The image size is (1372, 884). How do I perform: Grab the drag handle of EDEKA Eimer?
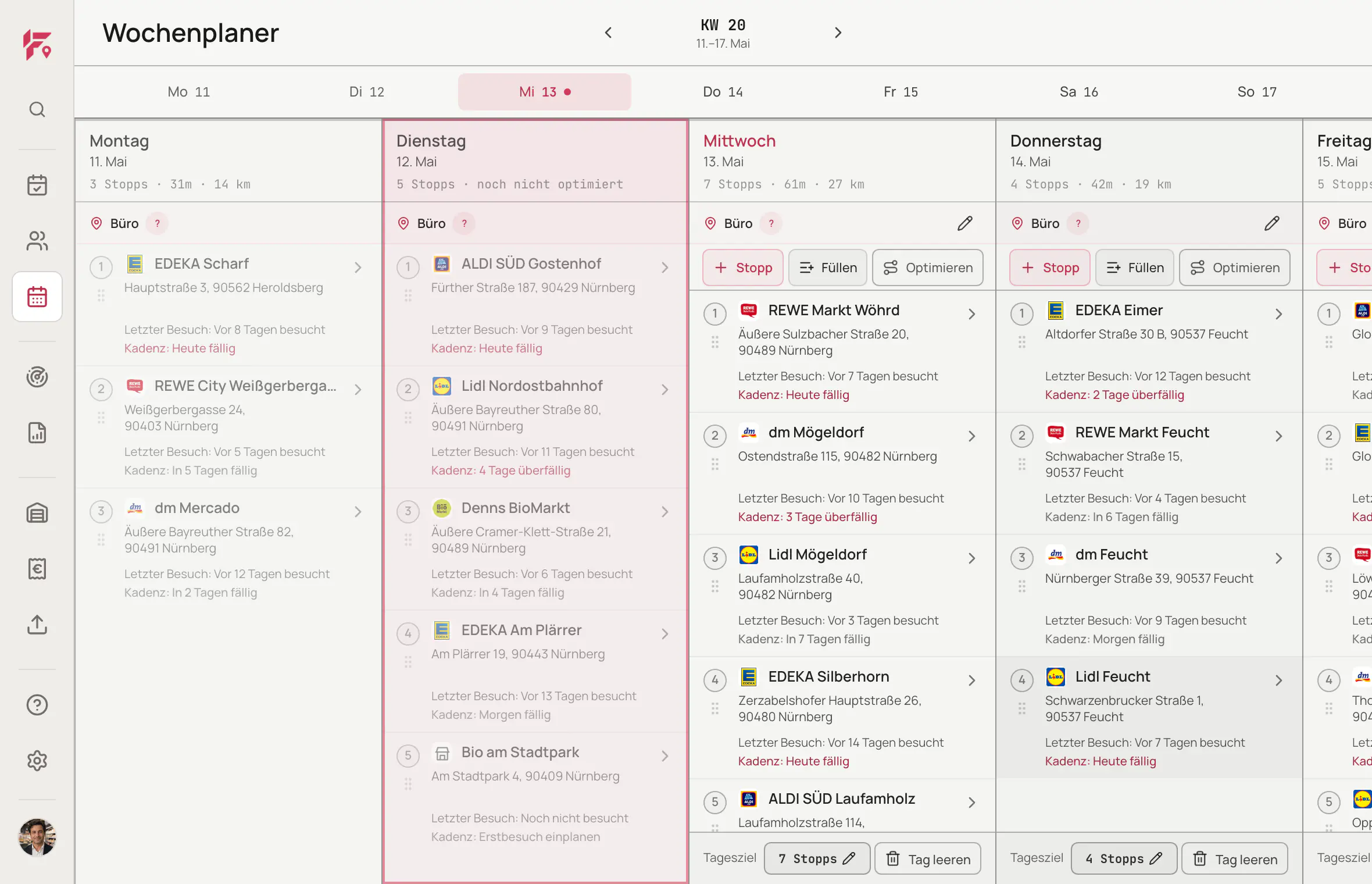coord(1022,343)
